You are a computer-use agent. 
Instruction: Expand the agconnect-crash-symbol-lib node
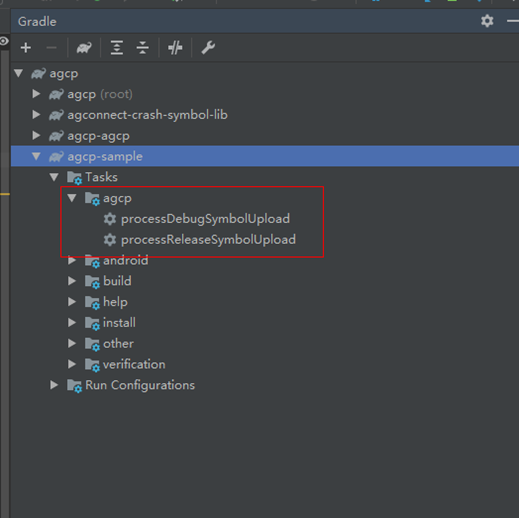36,115
